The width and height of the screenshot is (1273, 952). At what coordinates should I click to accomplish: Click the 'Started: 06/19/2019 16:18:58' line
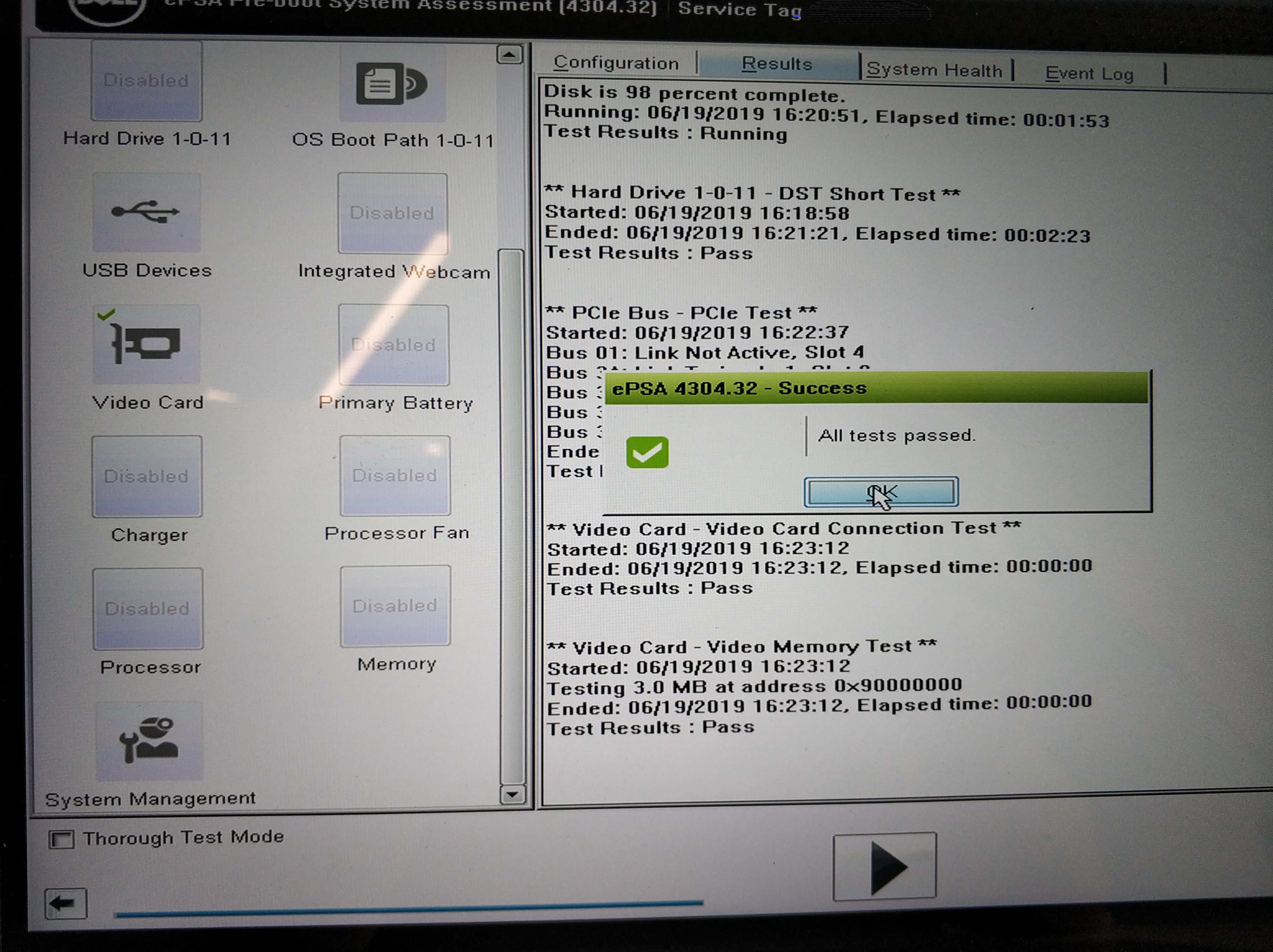697,213
